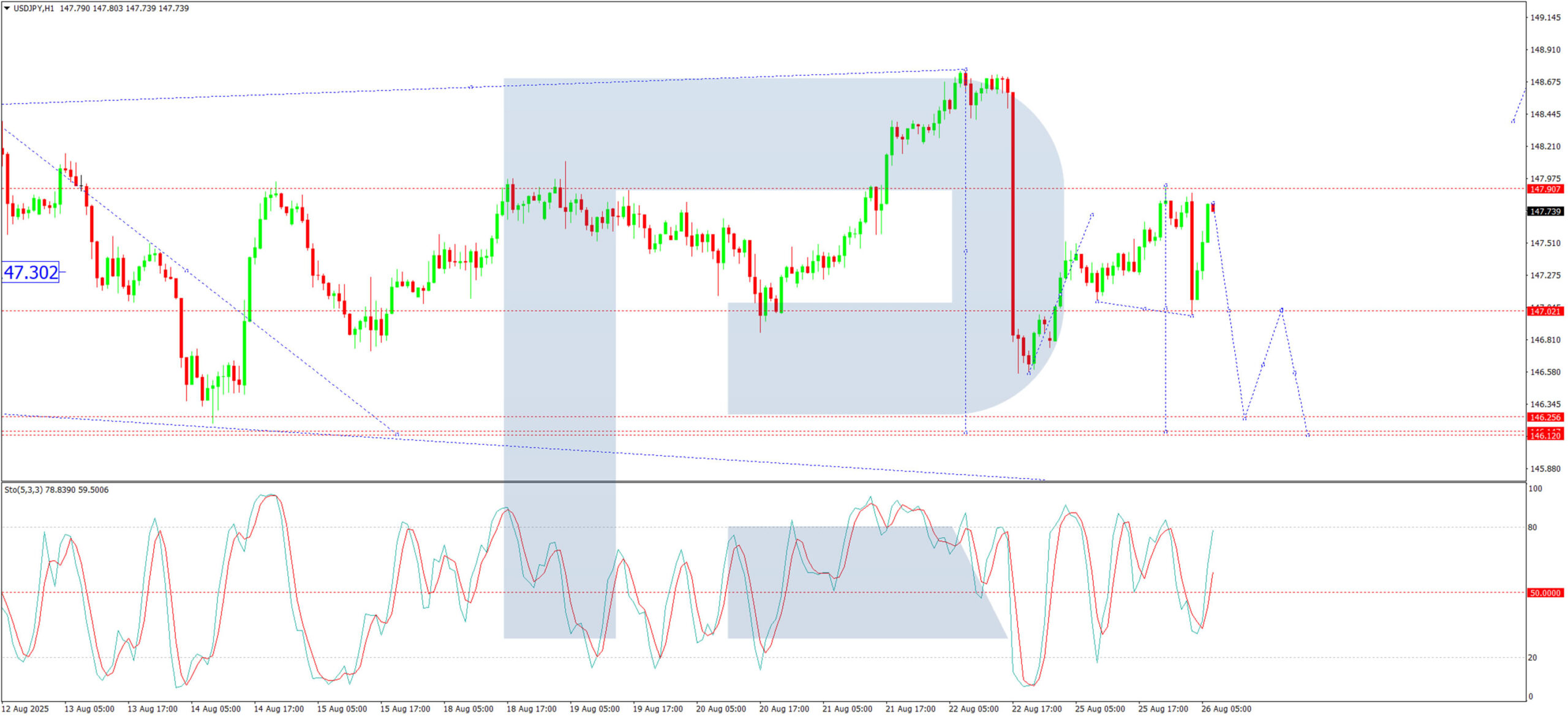This screenshot has width=1568, height=717.
Task: Click the 149.145 price scale value
Action: click(x=1545, y=18)
